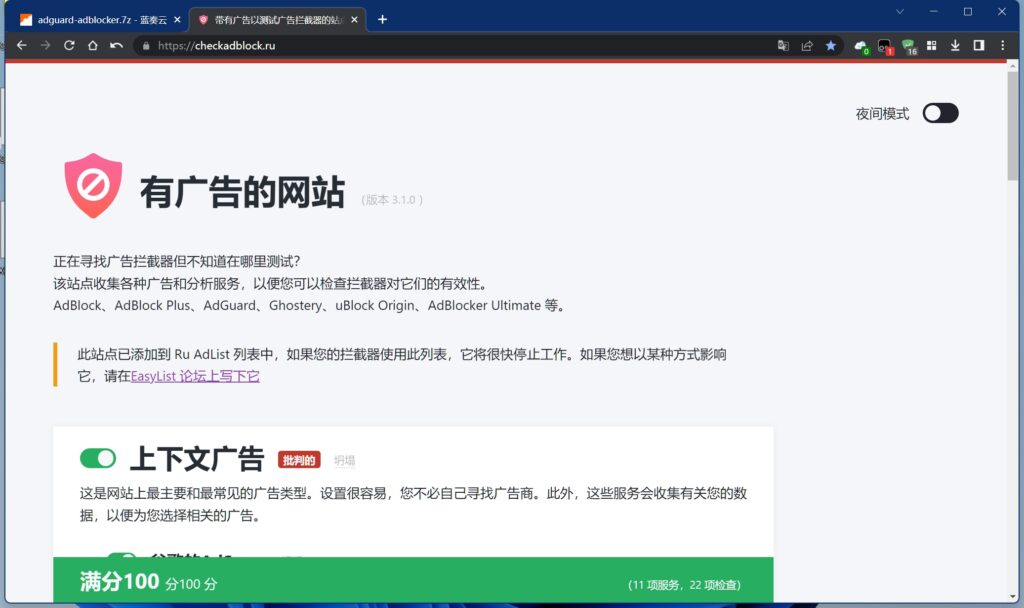Click the 夜间模式 label

click(x=882, y=114)
